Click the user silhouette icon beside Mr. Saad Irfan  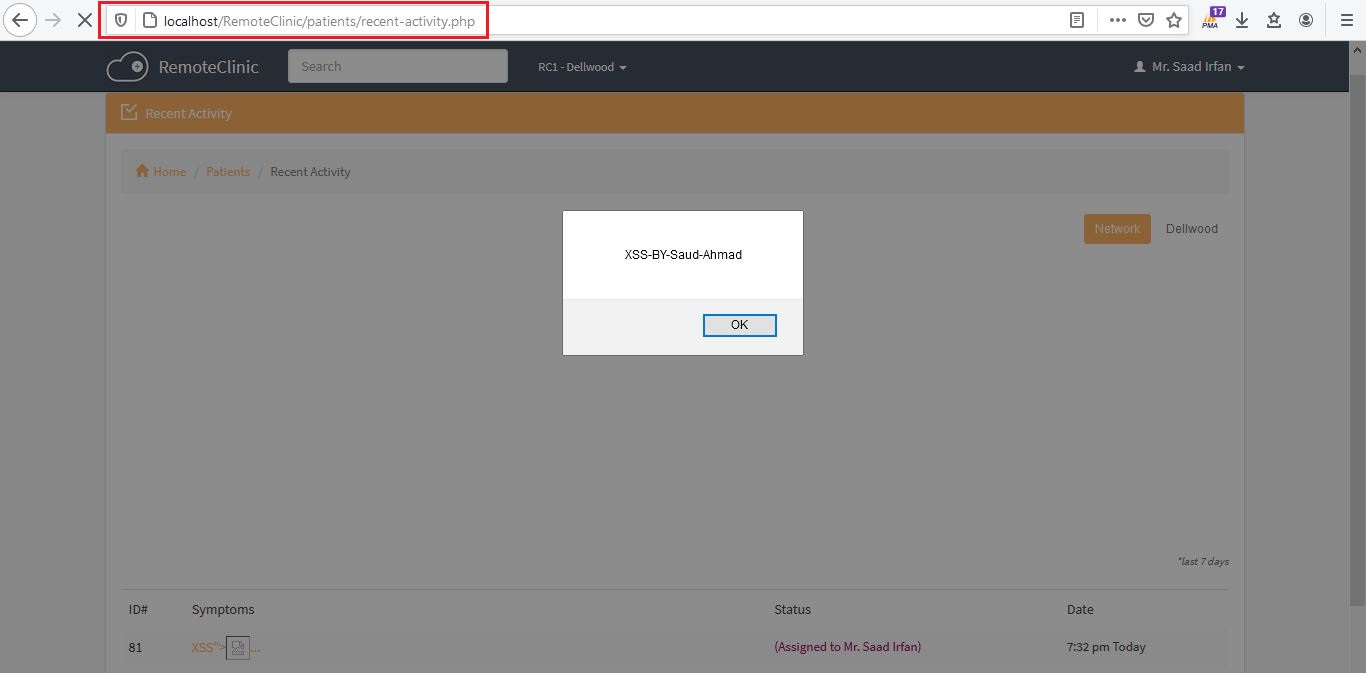pos(1139,67)
